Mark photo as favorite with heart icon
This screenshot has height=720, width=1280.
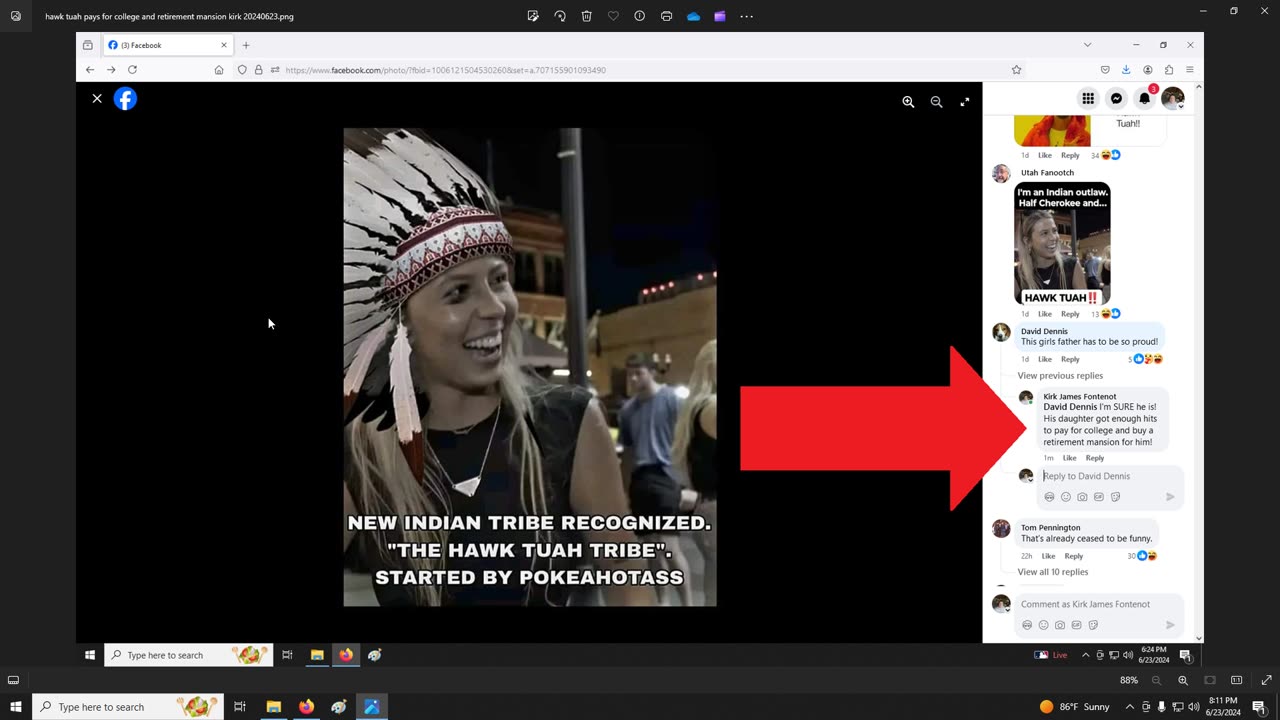coord(613,16)
